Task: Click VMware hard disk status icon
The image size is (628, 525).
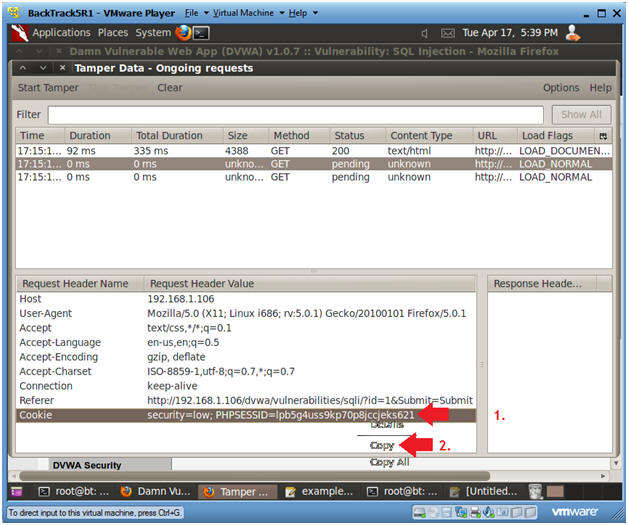Action: [x=419, y=512]
